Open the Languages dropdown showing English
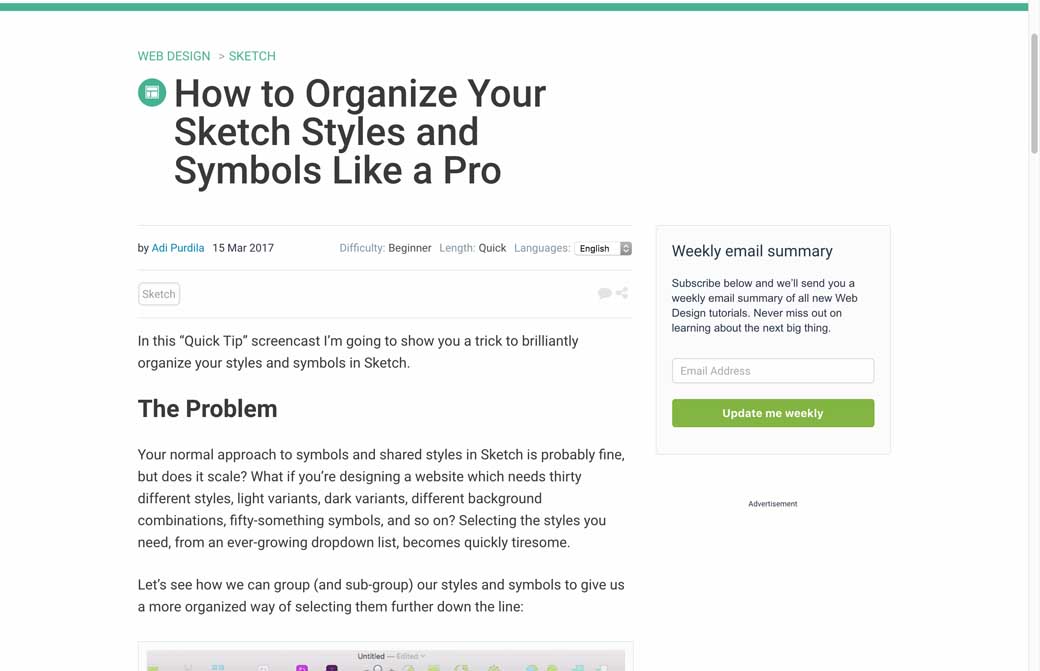Viewport: 1040px width, 671px height. pos(603,248)
